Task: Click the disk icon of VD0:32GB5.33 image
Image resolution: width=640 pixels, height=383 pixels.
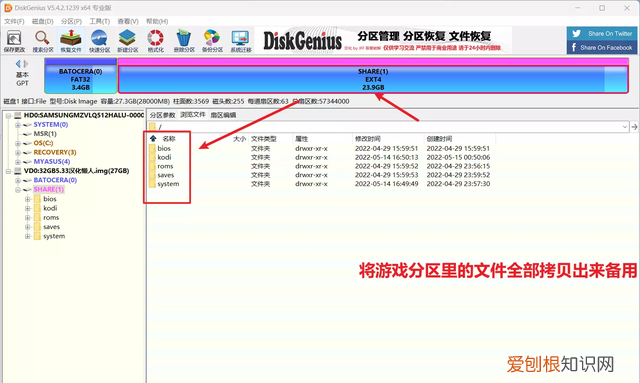Action: click(x=18, y=171)
